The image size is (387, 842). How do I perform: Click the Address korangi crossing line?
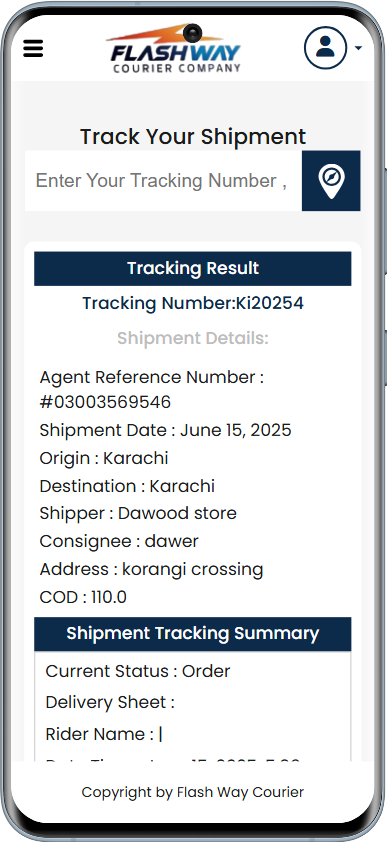(151, 569)
